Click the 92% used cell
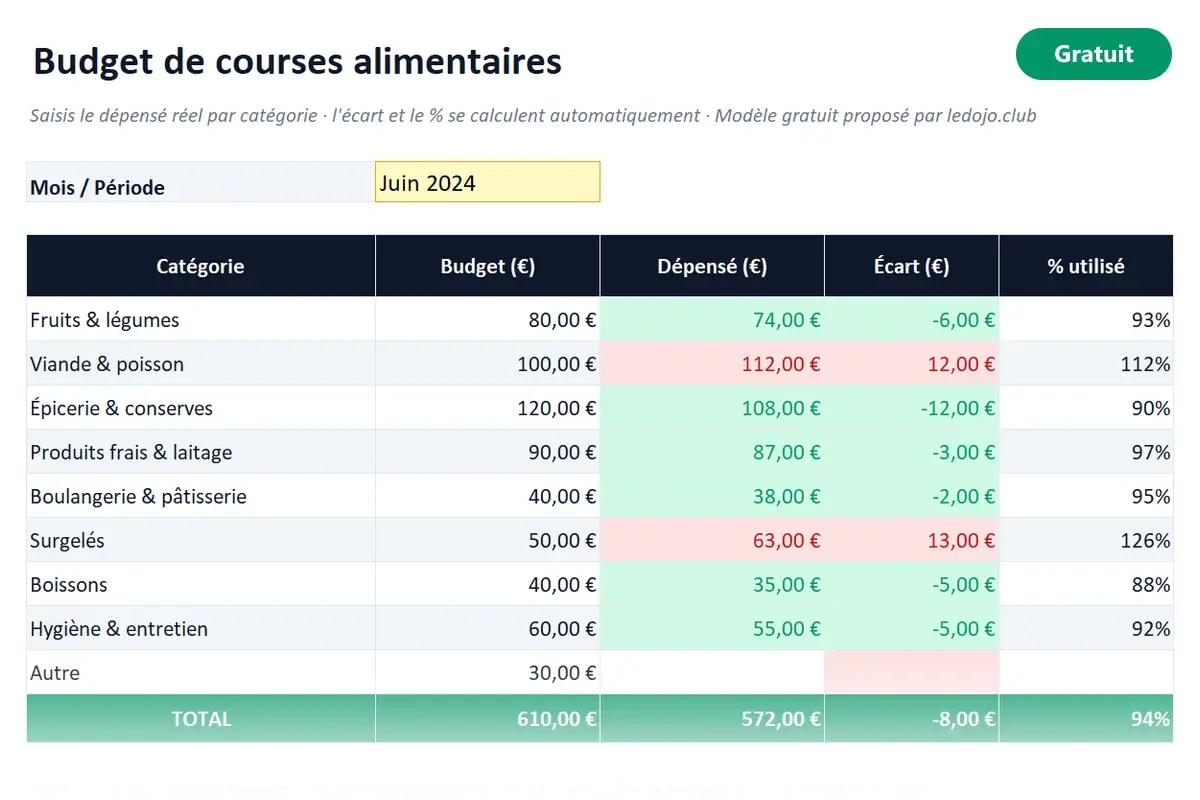1200x800 pixels. [1086, 628]
